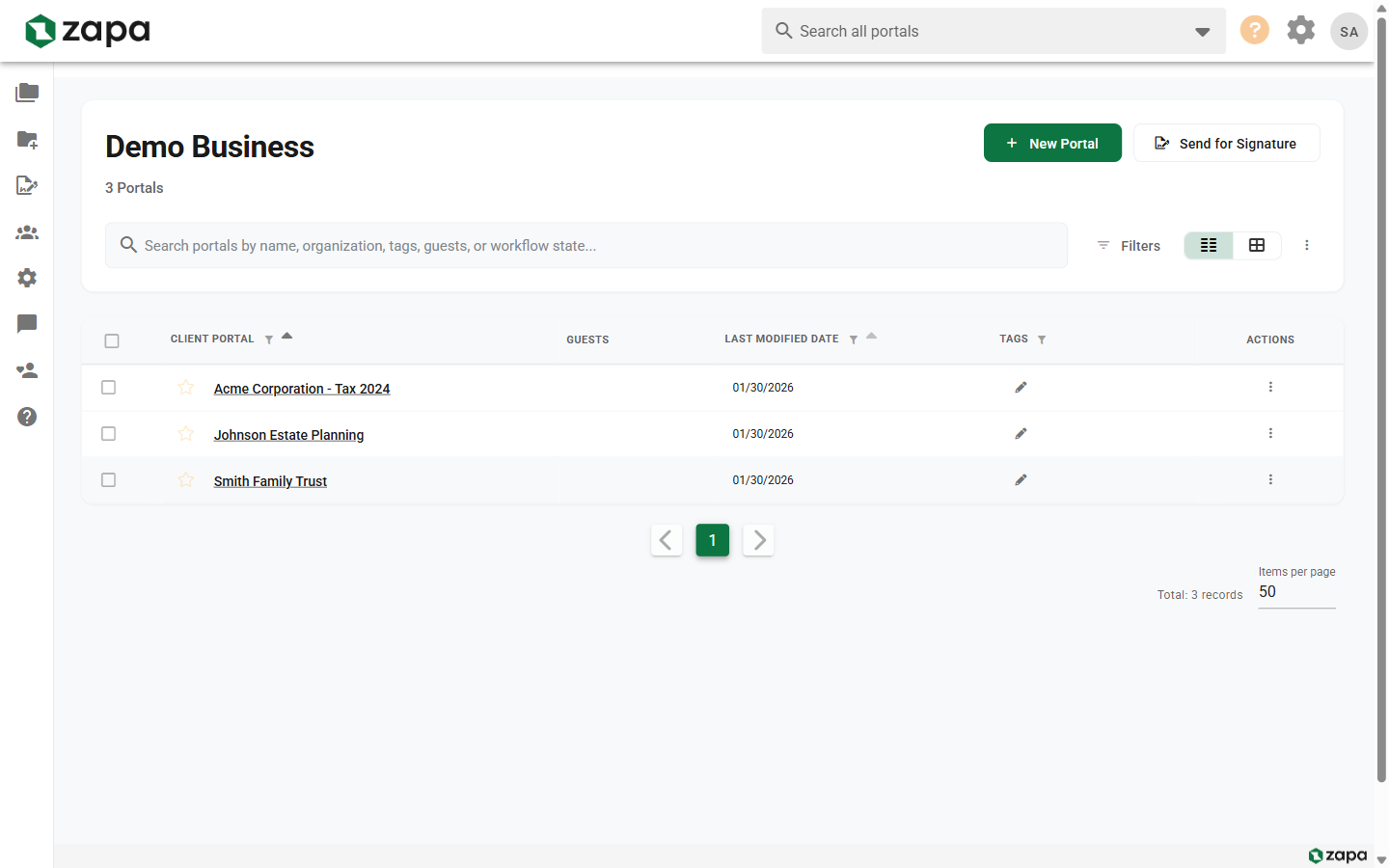Check the Johnson Estate Planning row checkbox

pyautogui.click(x=109, y=434)
